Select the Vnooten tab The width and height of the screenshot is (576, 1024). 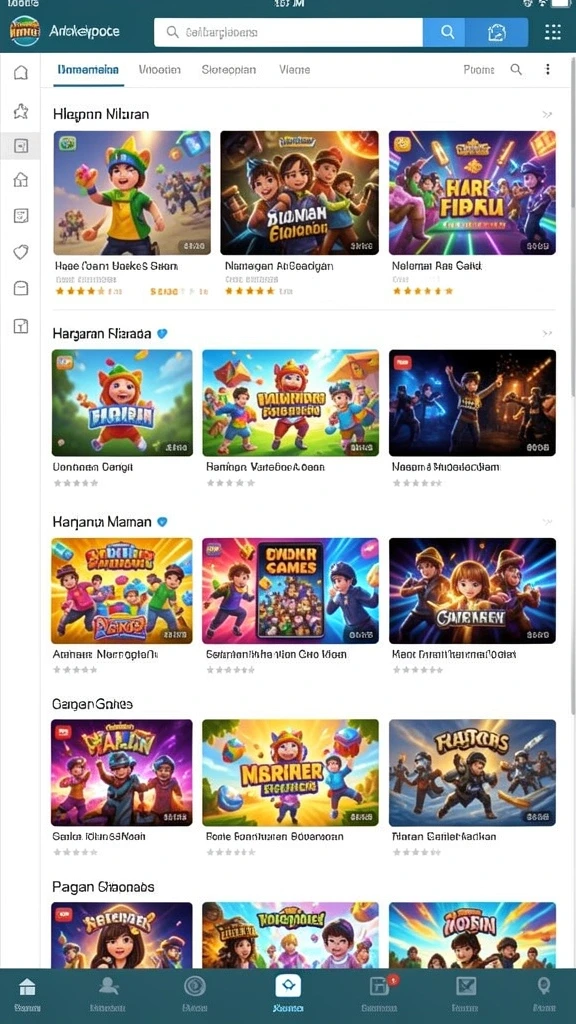[x=159, y=69]
